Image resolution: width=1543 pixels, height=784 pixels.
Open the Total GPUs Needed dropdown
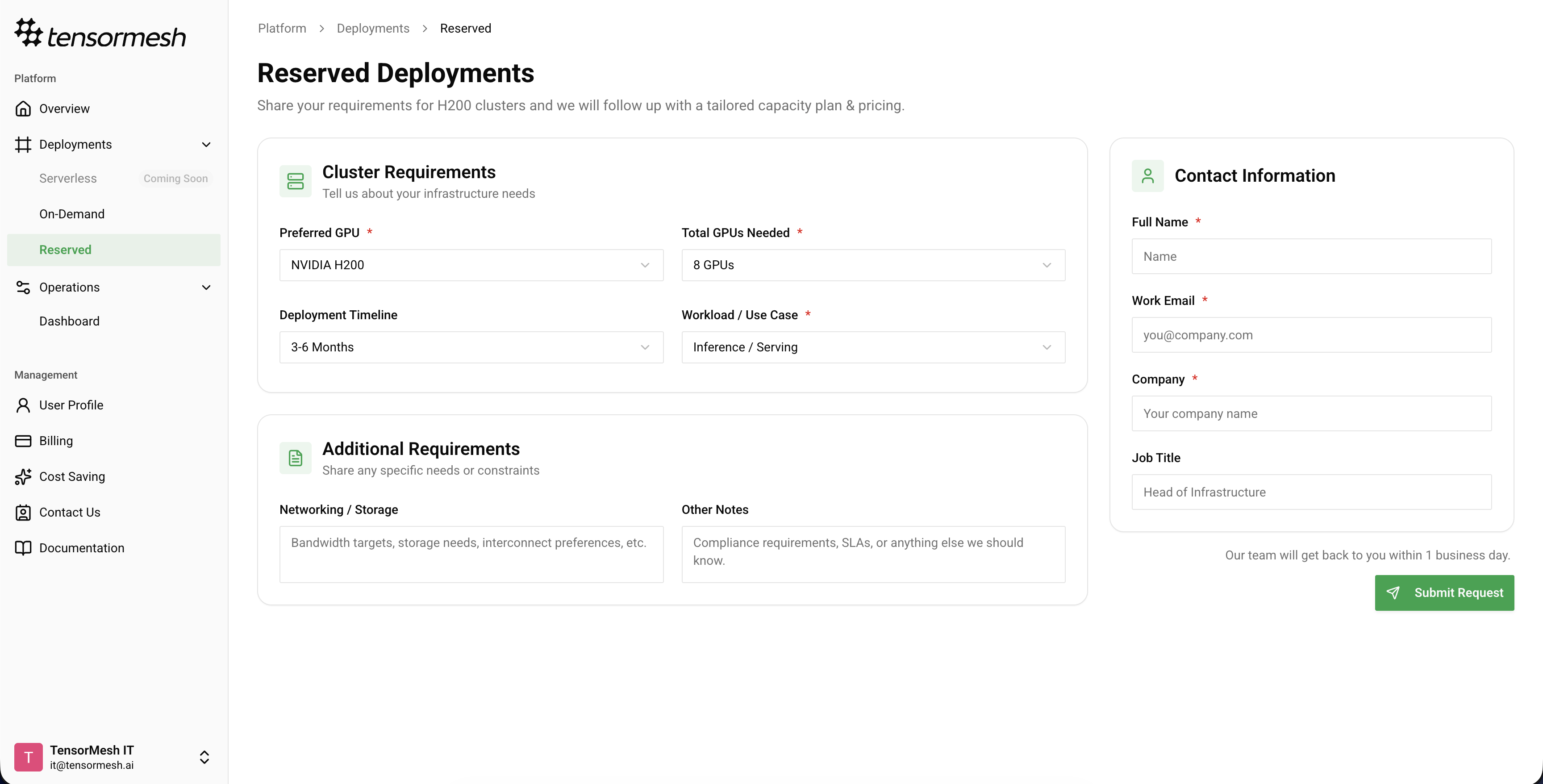pyautogui.click(x=873, y=265)
